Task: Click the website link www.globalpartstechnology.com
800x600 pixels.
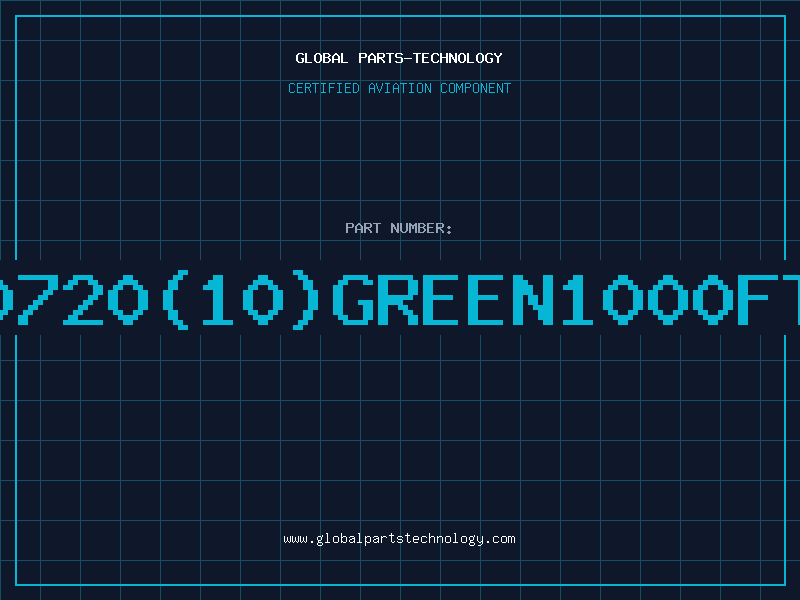Action: click(x=399, y=539)
